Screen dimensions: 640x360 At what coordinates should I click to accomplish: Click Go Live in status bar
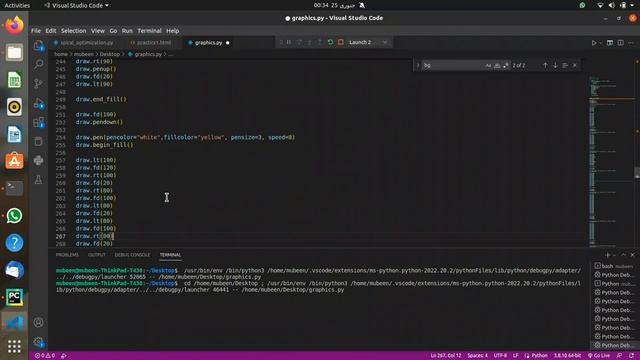point(599,356)
